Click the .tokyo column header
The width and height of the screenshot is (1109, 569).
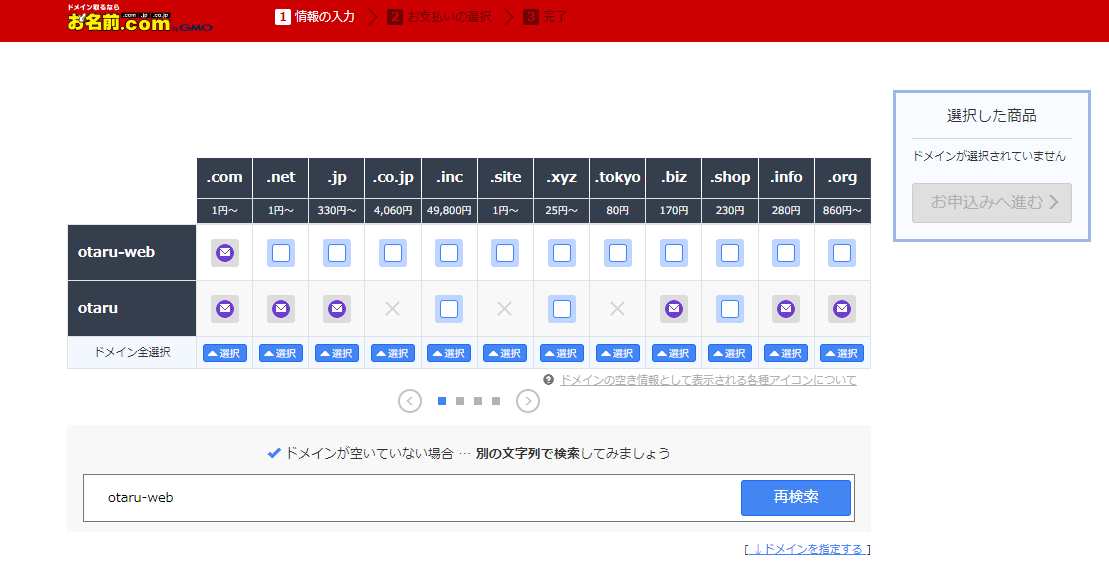tap(617, 177)
